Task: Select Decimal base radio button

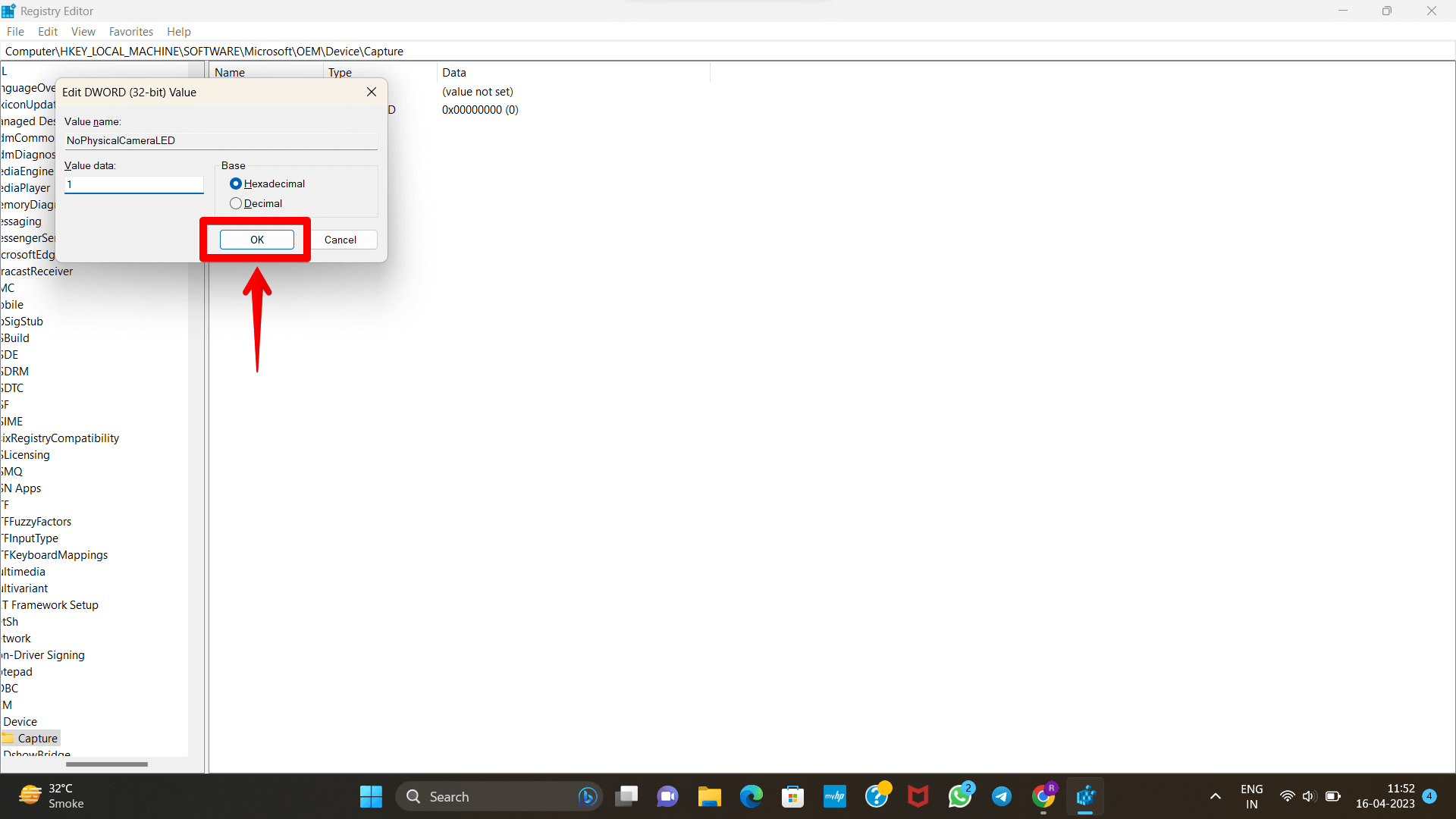Action: (236, 203)
